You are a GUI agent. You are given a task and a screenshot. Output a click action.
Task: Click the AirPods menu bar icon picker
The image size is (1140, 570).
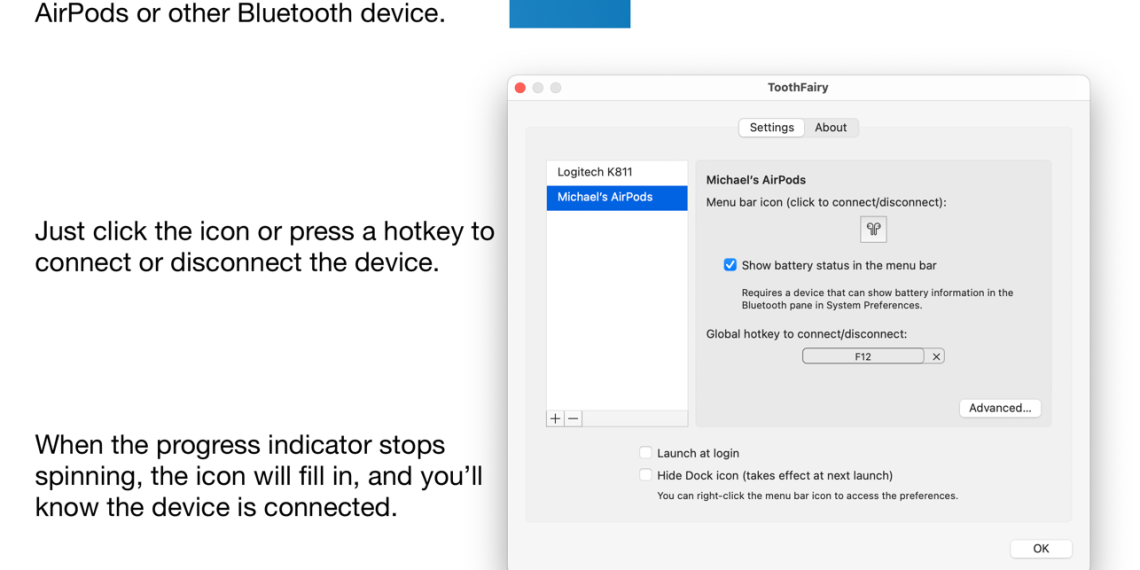(x=873, y=229)
